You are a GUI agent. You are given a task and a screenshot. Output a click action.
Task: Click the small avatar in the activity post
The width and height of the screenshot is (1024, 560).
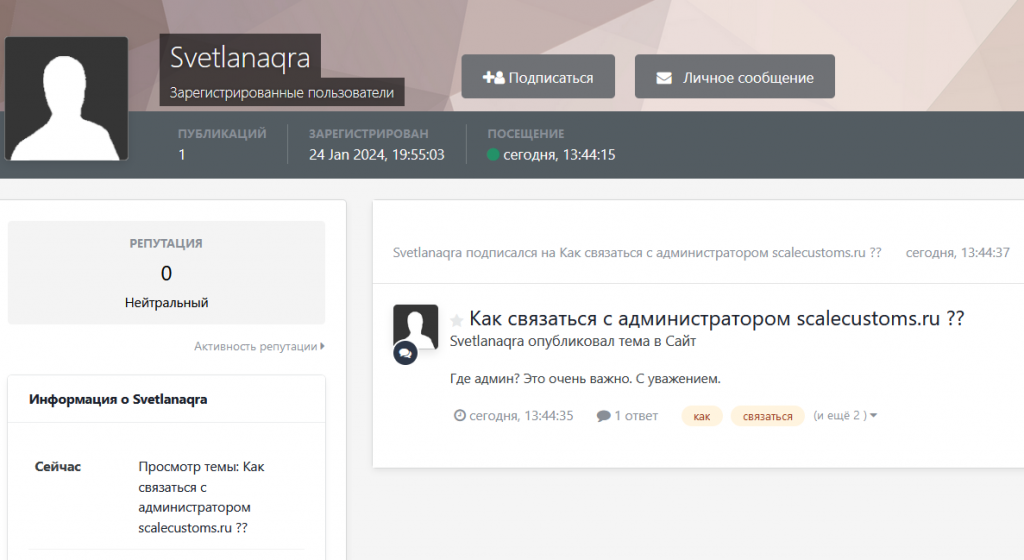[415, 326]
